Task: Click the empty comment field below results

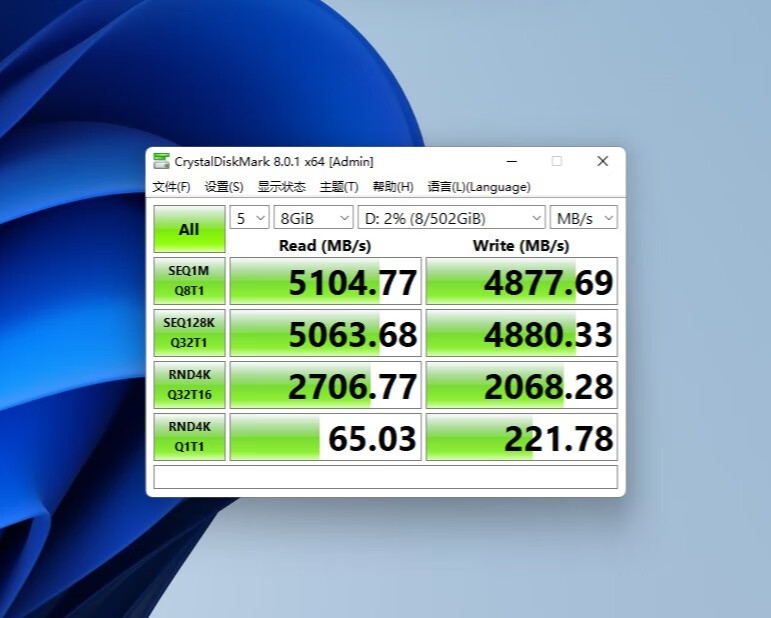Action: point(386,477)
